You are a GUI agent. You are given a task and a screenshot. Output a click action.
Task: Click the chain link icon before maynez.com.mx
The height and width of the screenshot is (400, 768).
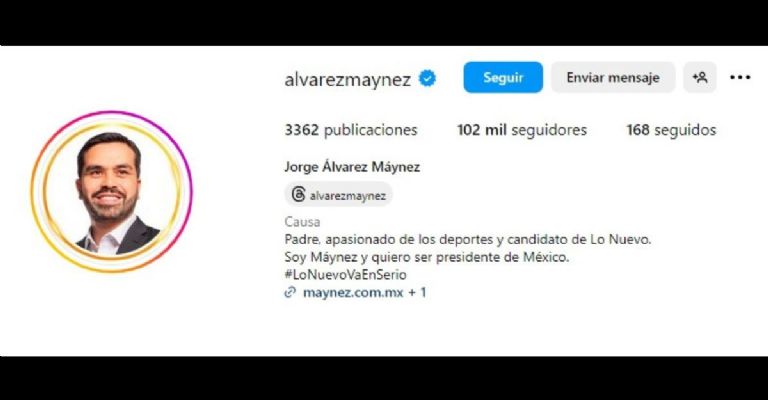point(290,292)
